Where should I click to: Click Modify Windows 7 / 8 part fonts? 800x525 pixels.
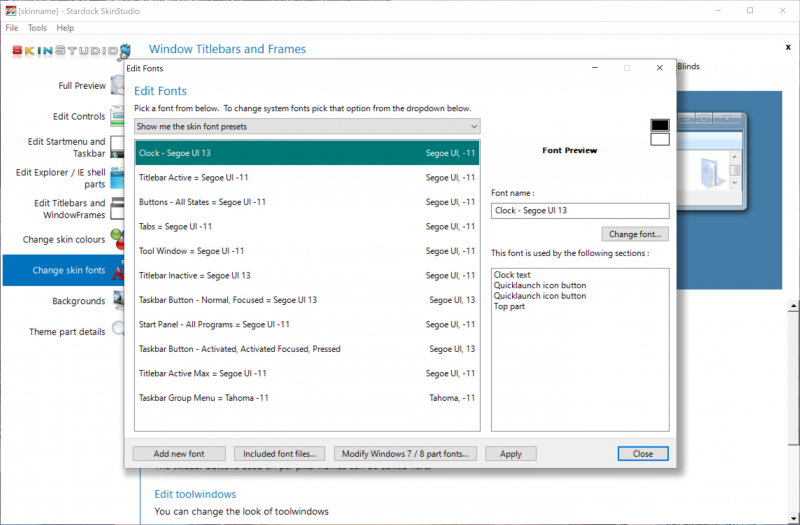(x=405, y=453)
